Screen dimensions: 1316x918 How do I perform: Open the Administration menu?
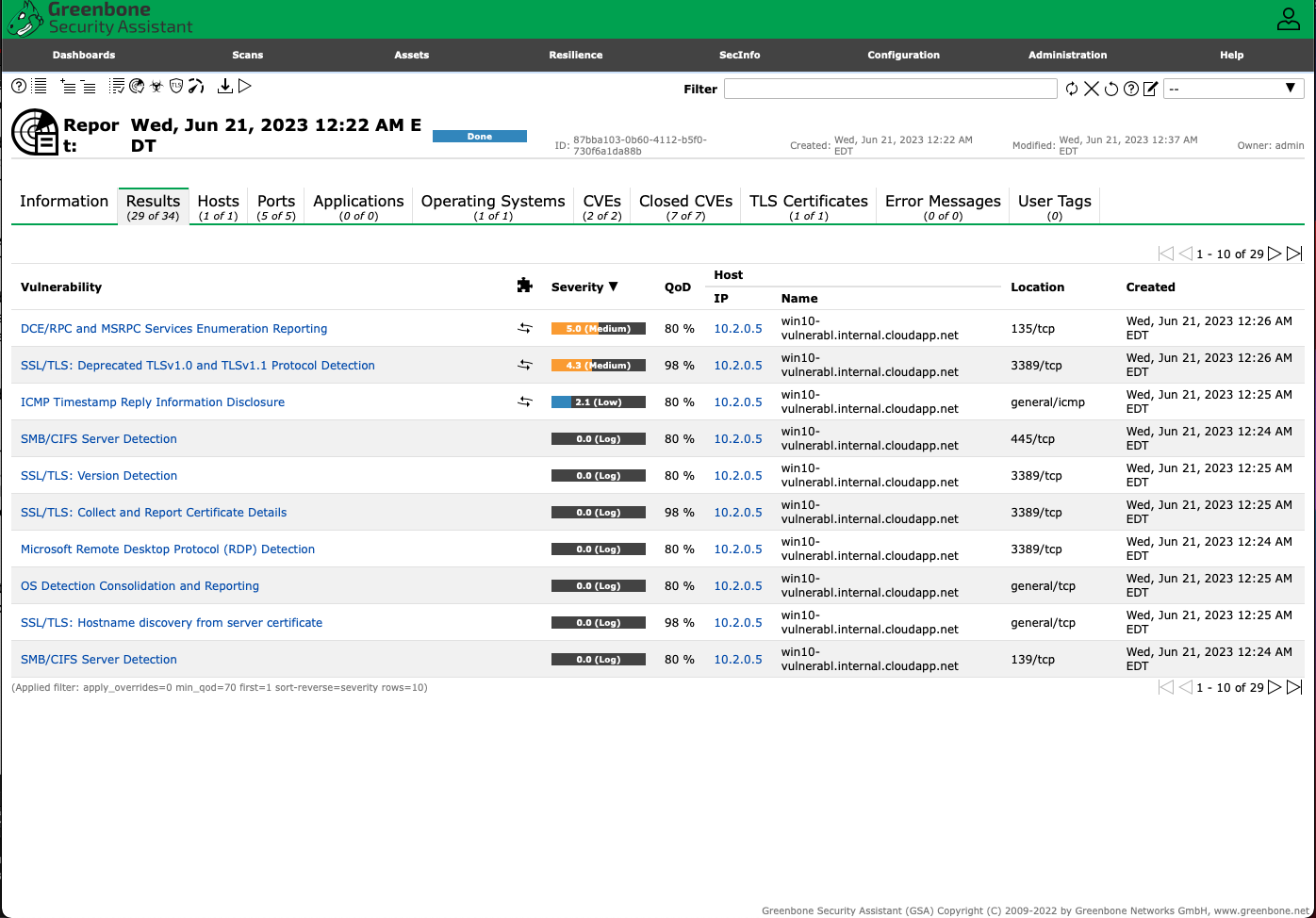coord(1068,55)
